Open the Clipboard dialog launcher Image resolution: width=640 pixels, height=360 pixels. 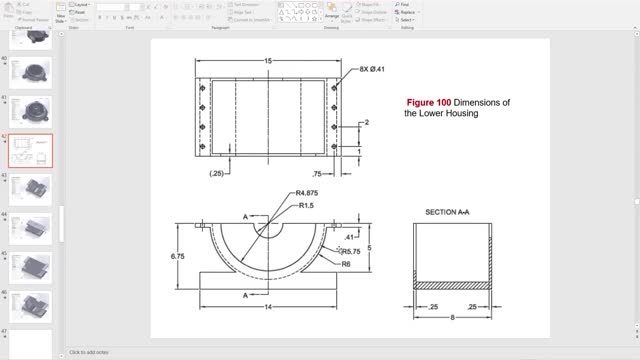(x=50, y=27)
